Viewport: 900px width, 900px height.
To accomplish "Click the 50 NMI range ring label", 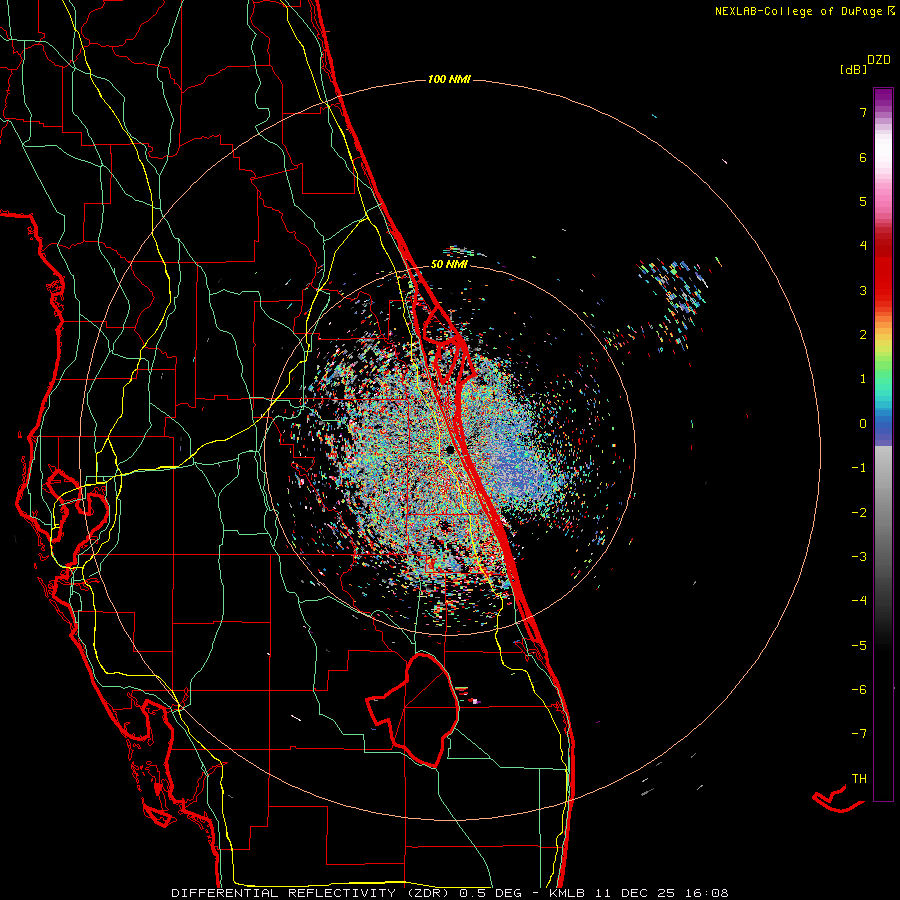I will 449,264.
